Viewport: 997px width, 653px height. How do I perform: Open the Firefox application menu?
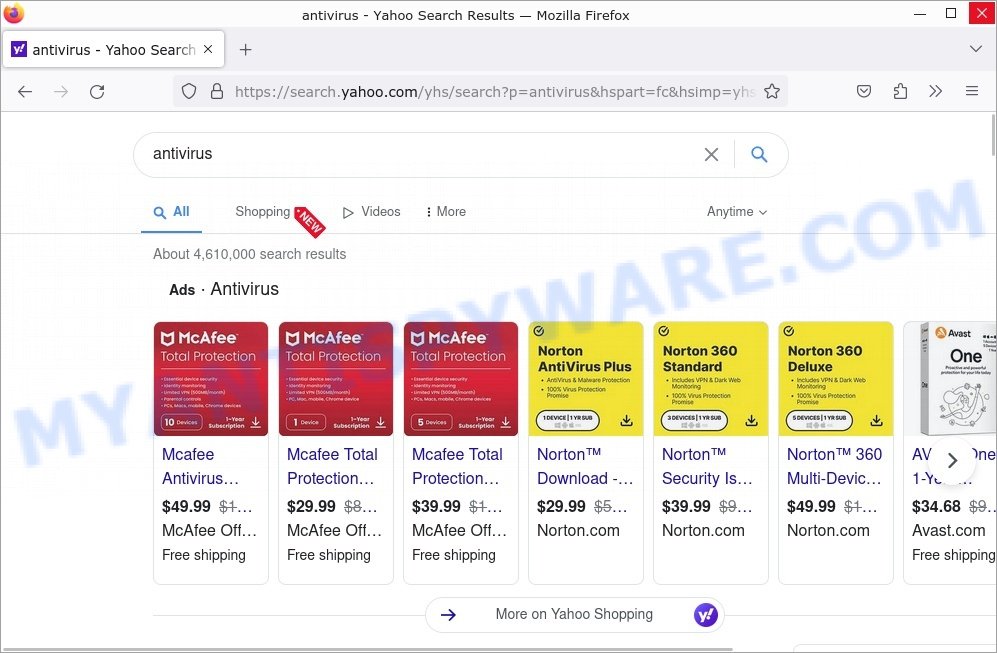(x=972, y=92)
